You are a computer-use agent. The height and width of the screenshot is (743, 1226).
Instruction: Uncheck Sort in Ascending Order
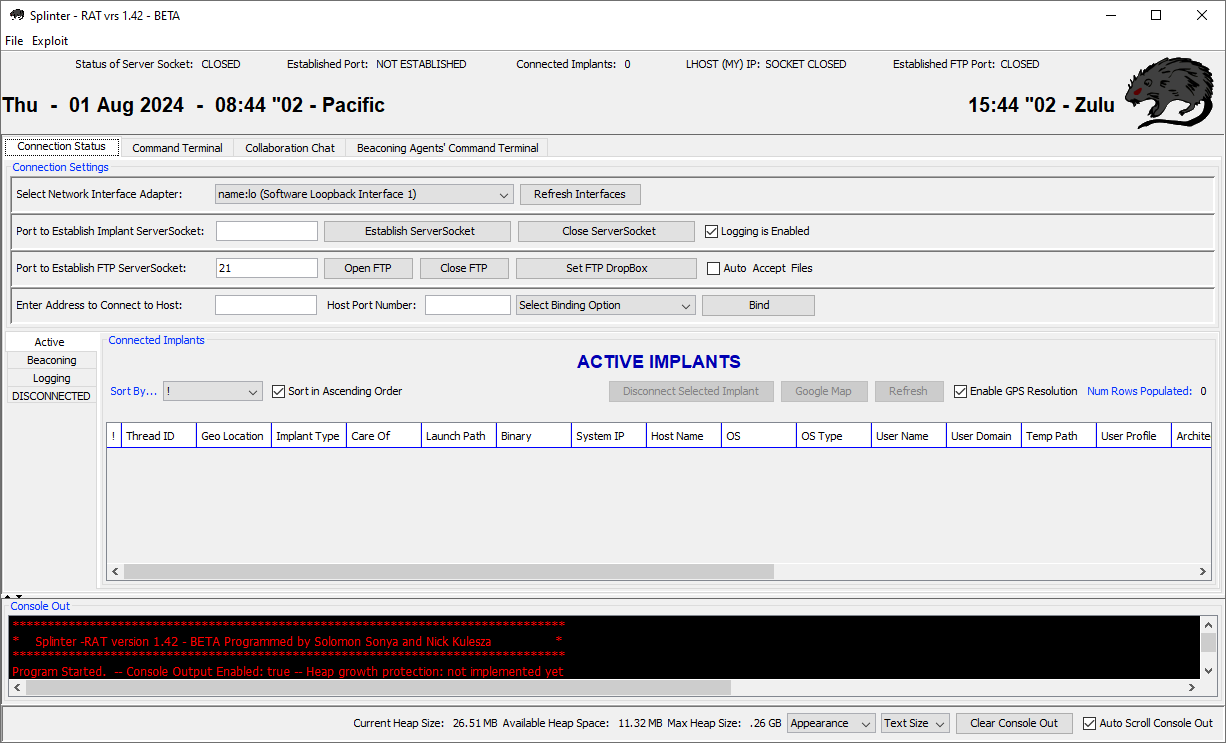[x=279, y=391]
